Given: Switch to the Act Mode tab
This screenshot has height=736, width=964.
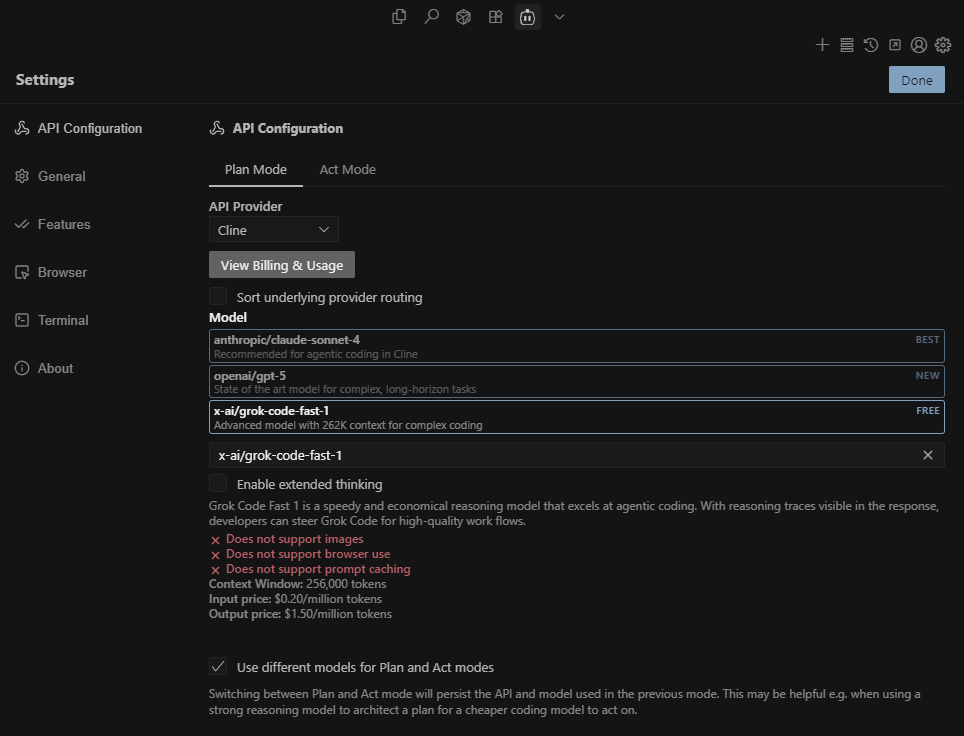Looking at the screenshot, I should coord(347,169).
